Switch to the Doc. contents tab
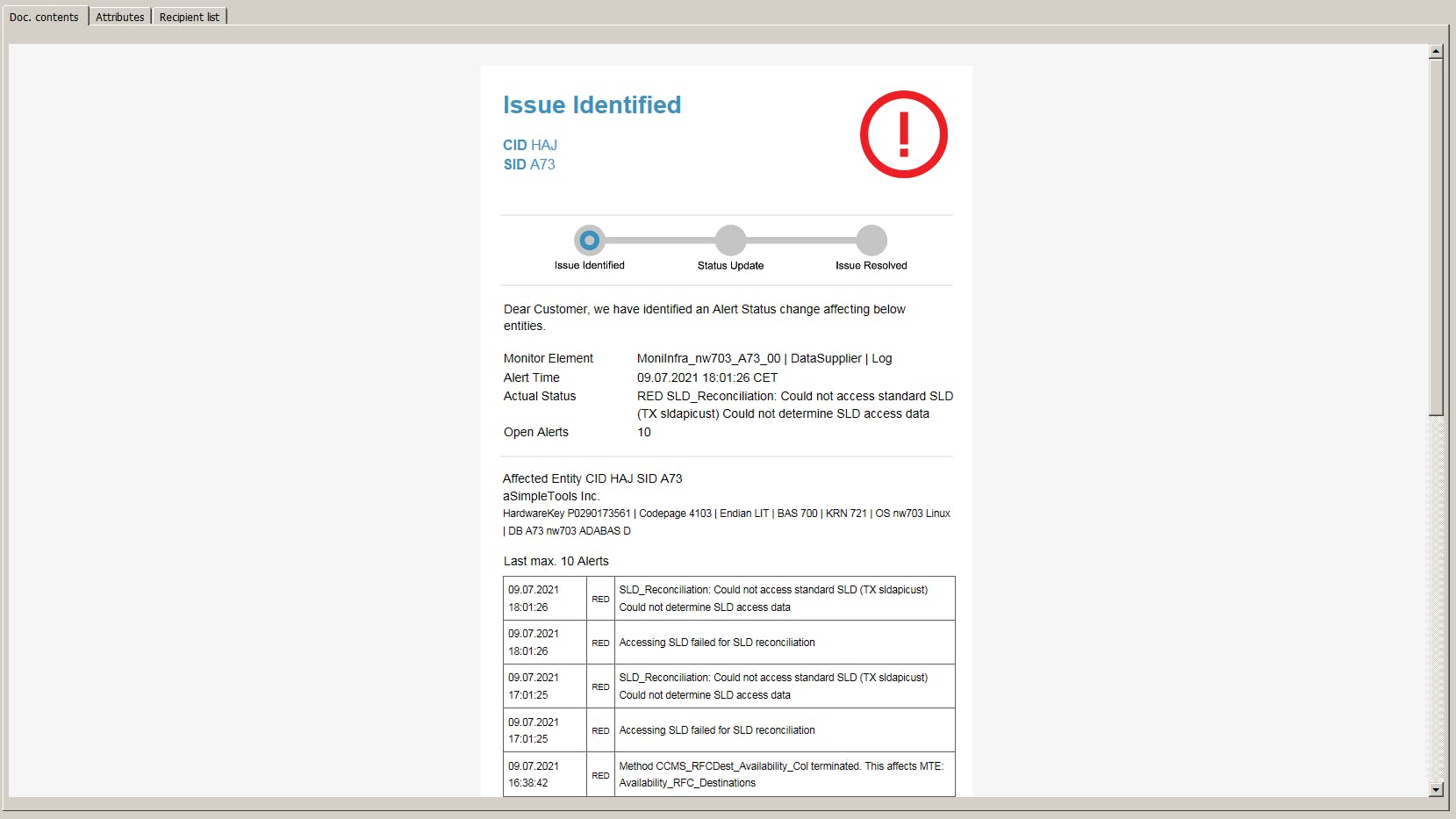Viewport: 1456px width, 819px height. click(44, 17)
